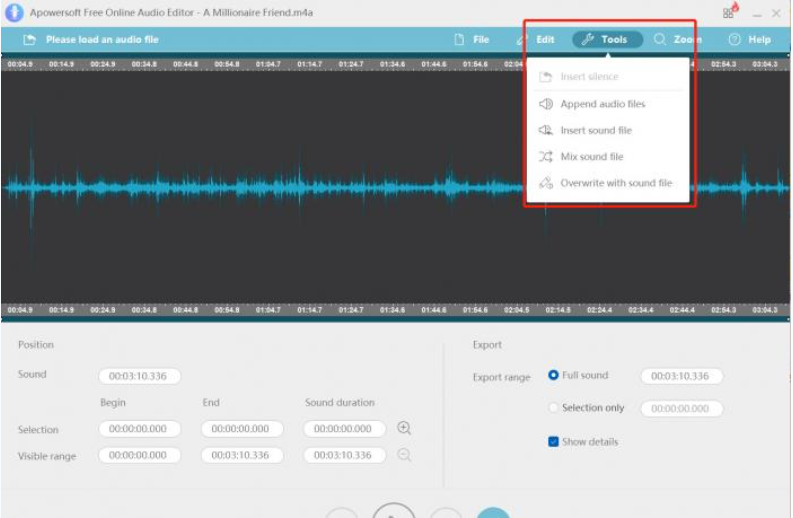Click the zoom in to selection icon
The image size is (793, 518).
(x=404, y=428)
